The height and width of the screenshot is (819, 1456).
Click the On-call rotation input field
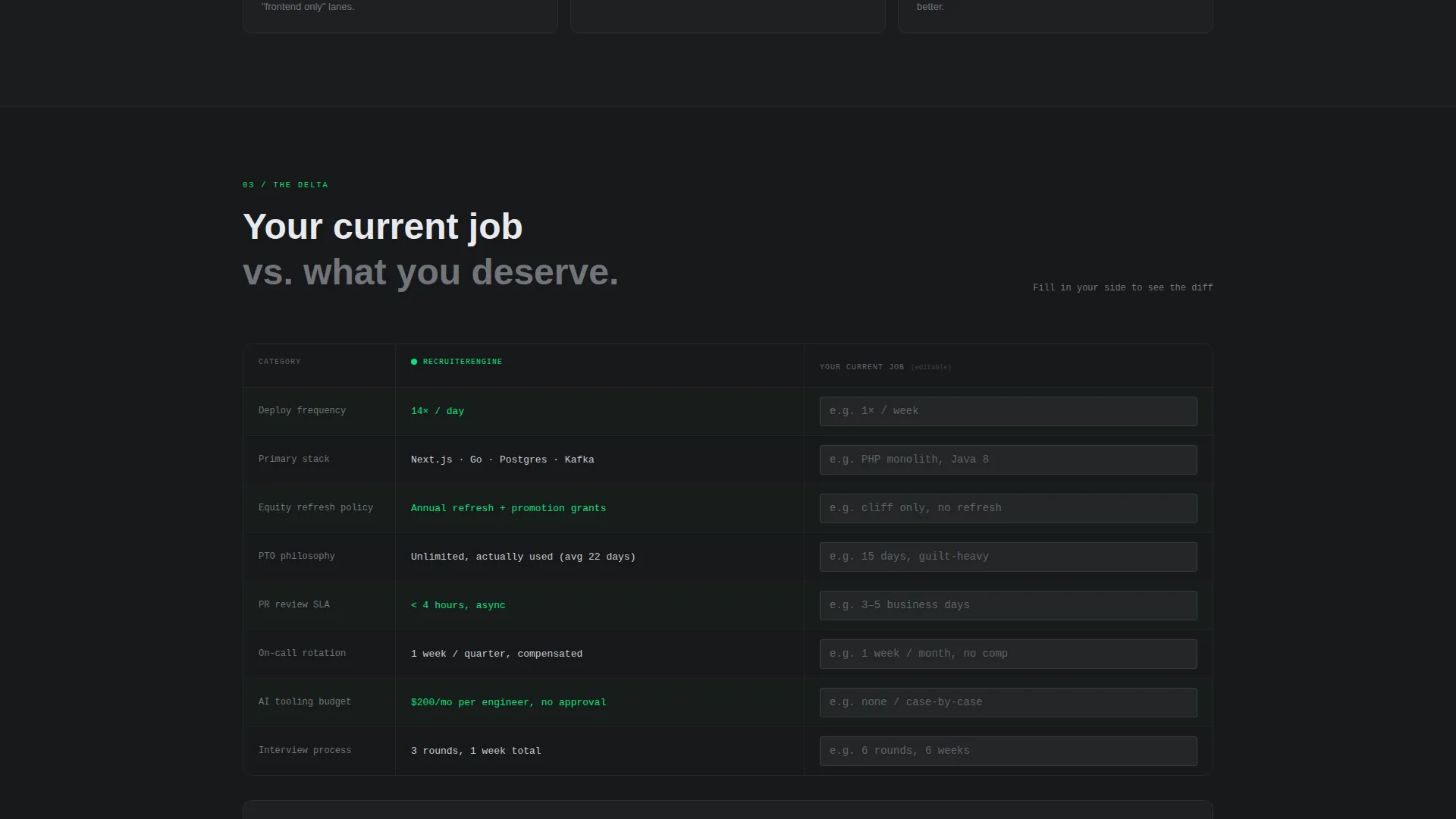click(1008, 654)
